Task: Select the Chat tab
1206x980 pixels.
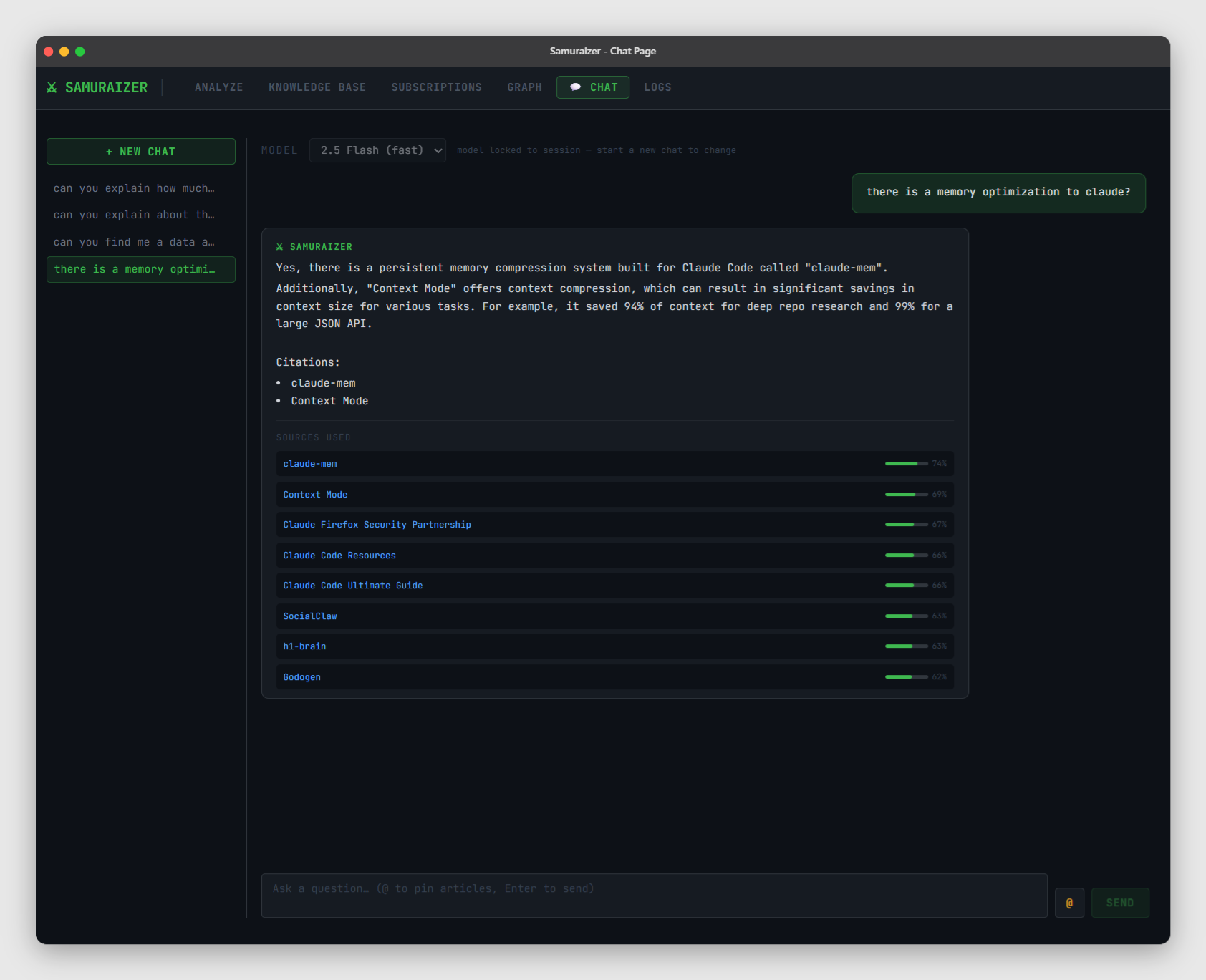Action: click(593, 87)
